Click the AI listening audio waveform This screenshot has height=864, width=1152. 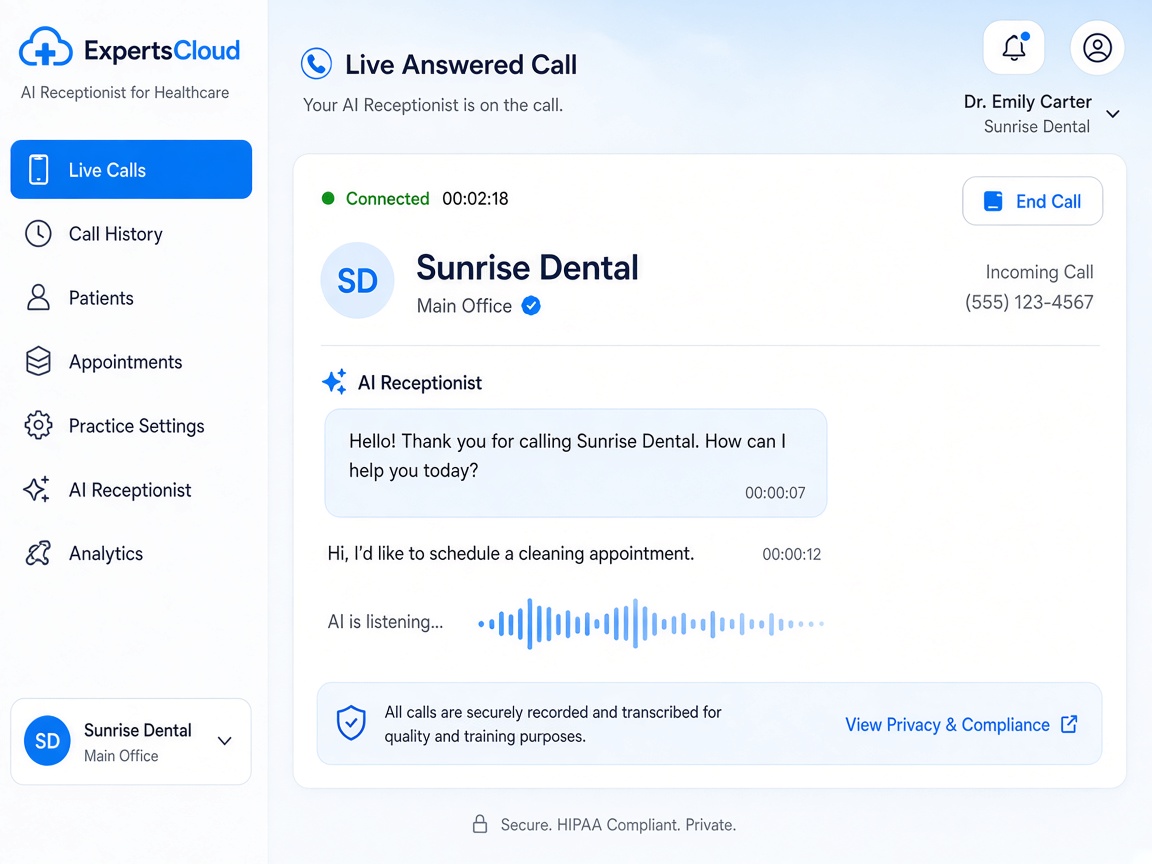(651, 624)
